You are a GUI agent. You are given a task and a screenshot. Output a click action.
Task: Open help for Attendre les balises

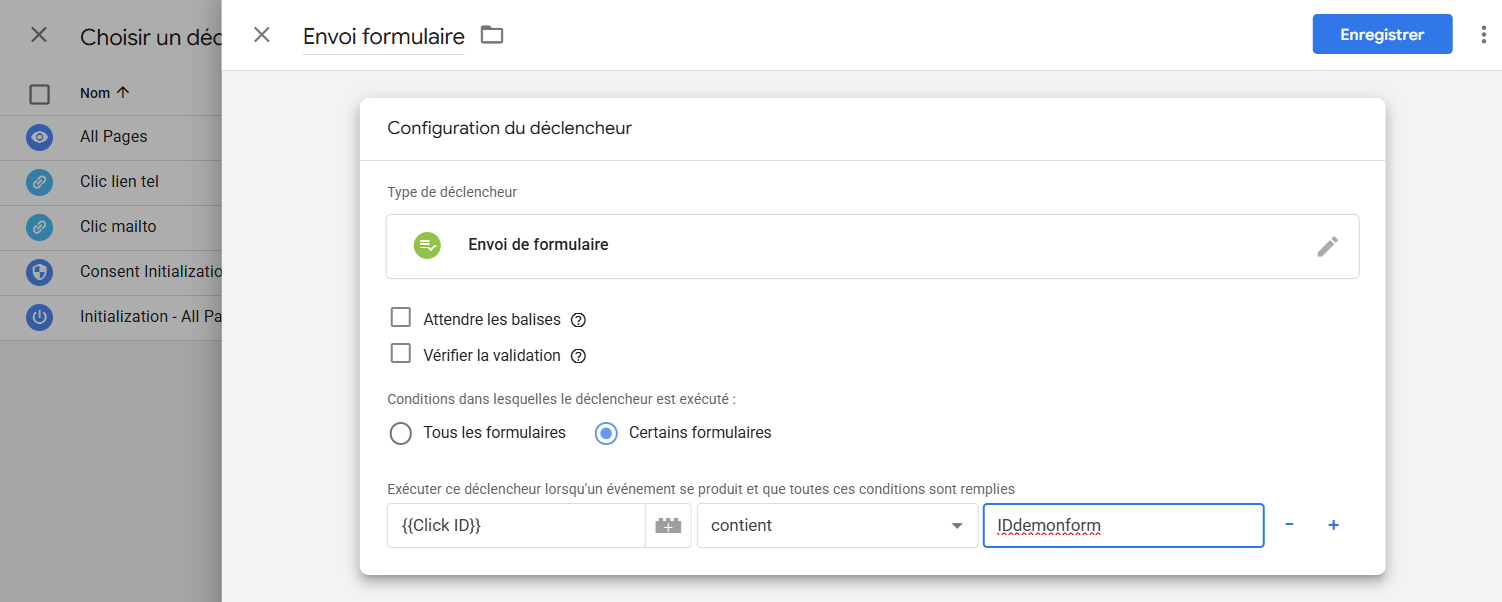tap(578, 321)
